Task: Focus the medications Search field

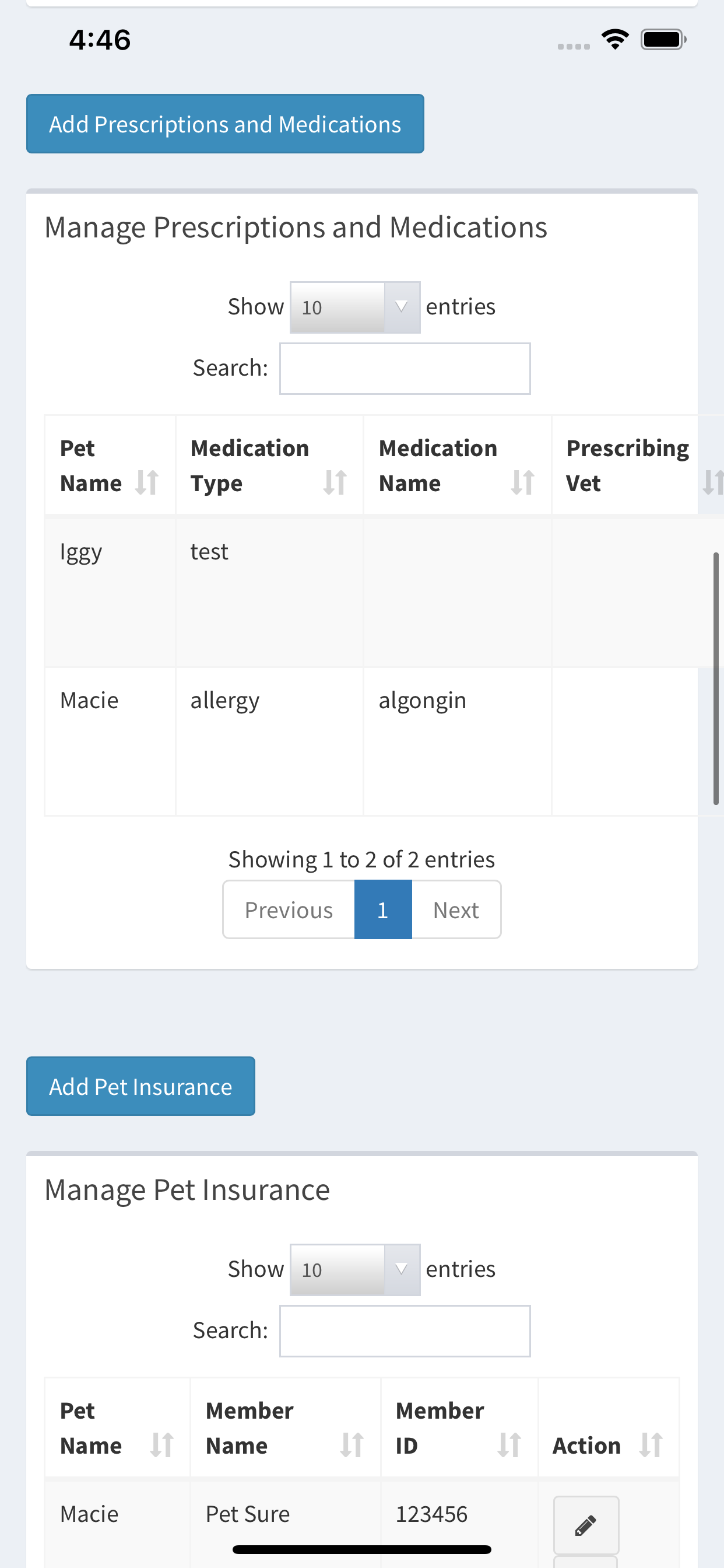Action: 405,368
